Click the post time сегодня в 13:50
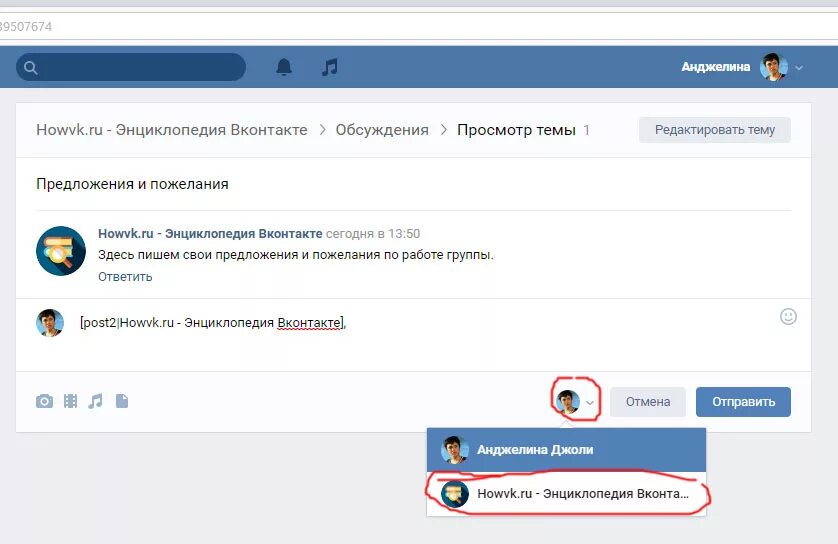The image size is (838, 544). click(x=373, y=234)
